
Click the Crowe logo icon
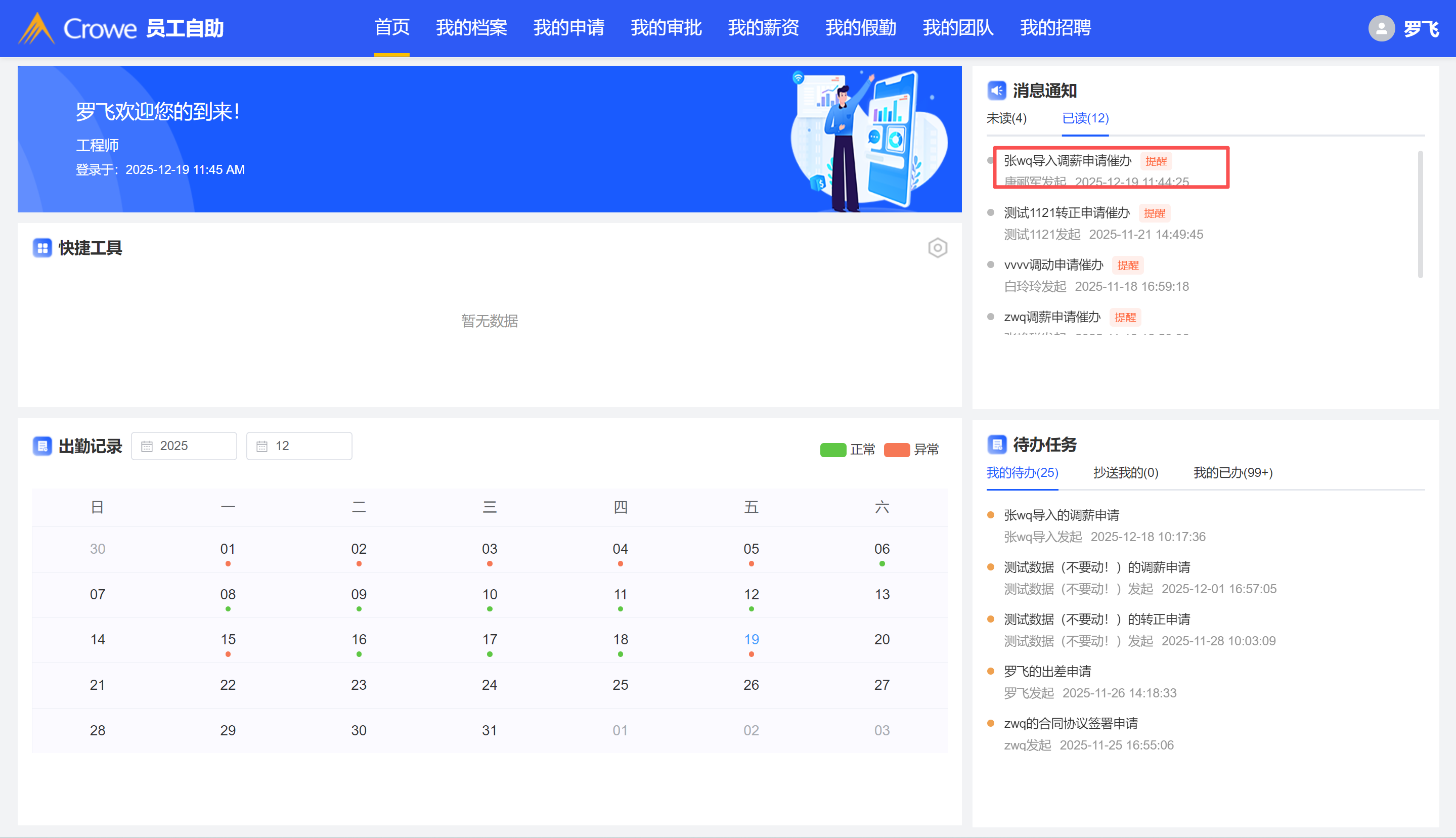pyautogui.click(x=37, y=28)
